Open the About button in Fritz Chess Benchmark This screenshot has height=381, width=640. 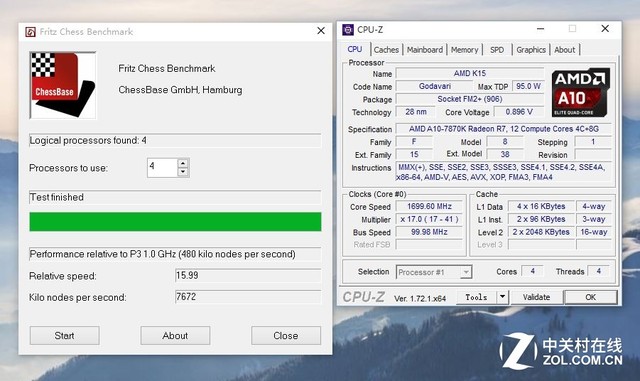click(175, 336)
